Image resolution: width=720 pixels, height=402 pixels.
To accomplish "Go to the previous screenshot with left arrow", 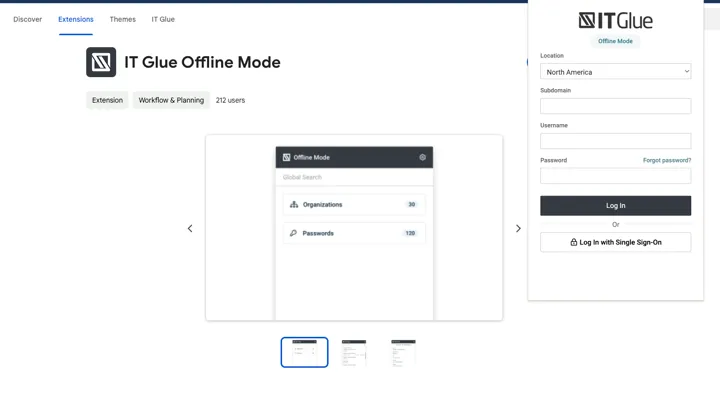I will pos(190,228).
